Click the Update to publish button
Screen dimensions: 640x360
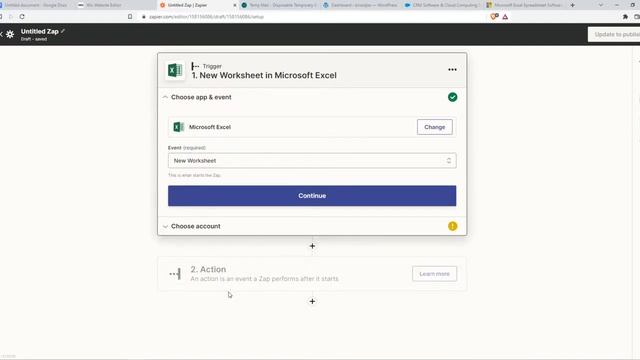614,34
